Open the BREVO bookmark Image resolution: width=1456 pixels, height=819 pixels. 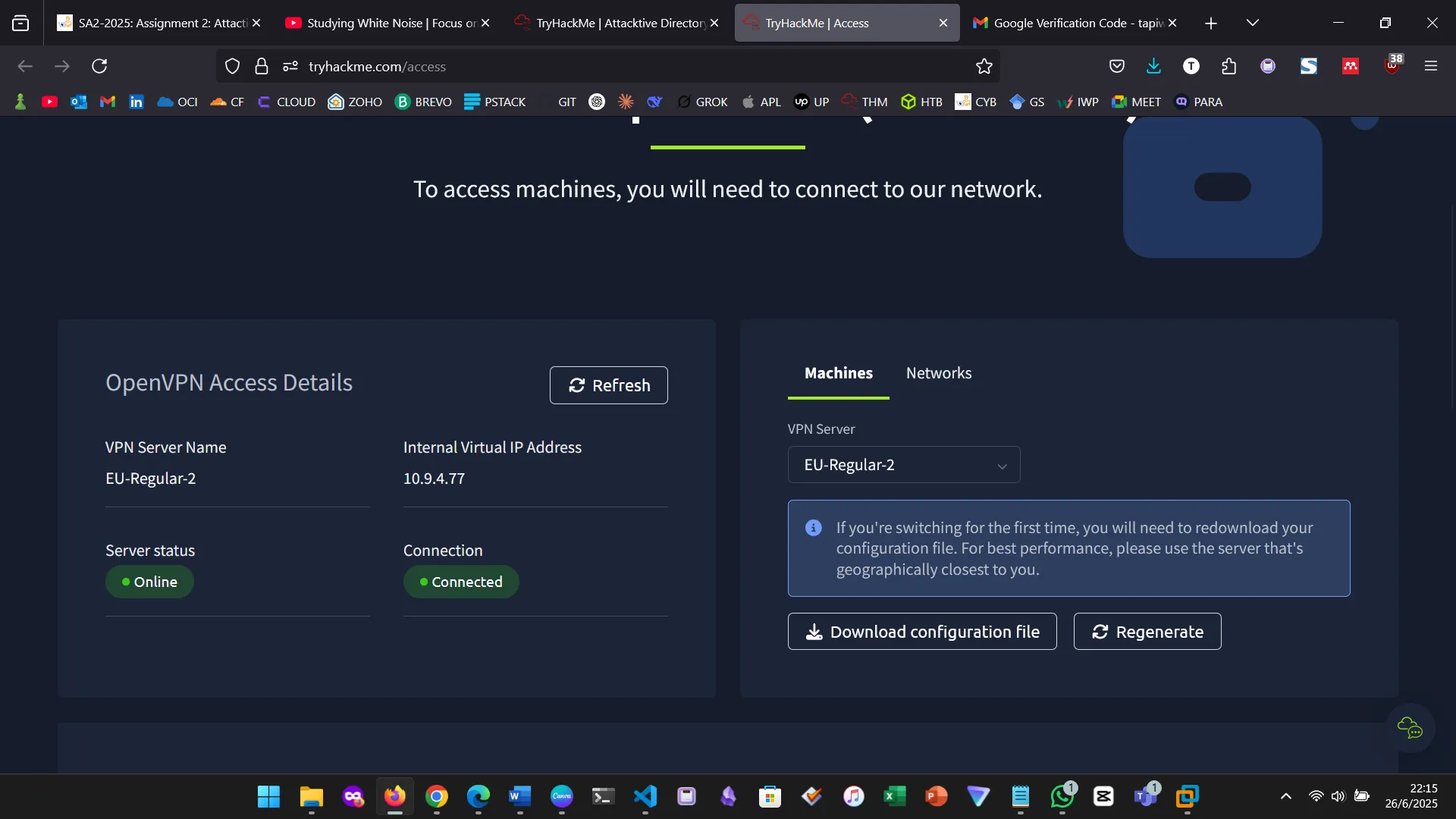point(423,101)
